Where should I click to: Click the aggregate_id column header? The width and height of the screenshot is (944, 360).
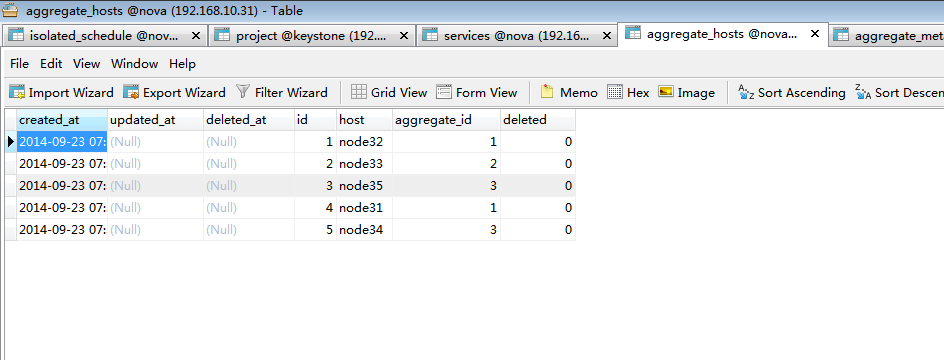pos(446,120)
